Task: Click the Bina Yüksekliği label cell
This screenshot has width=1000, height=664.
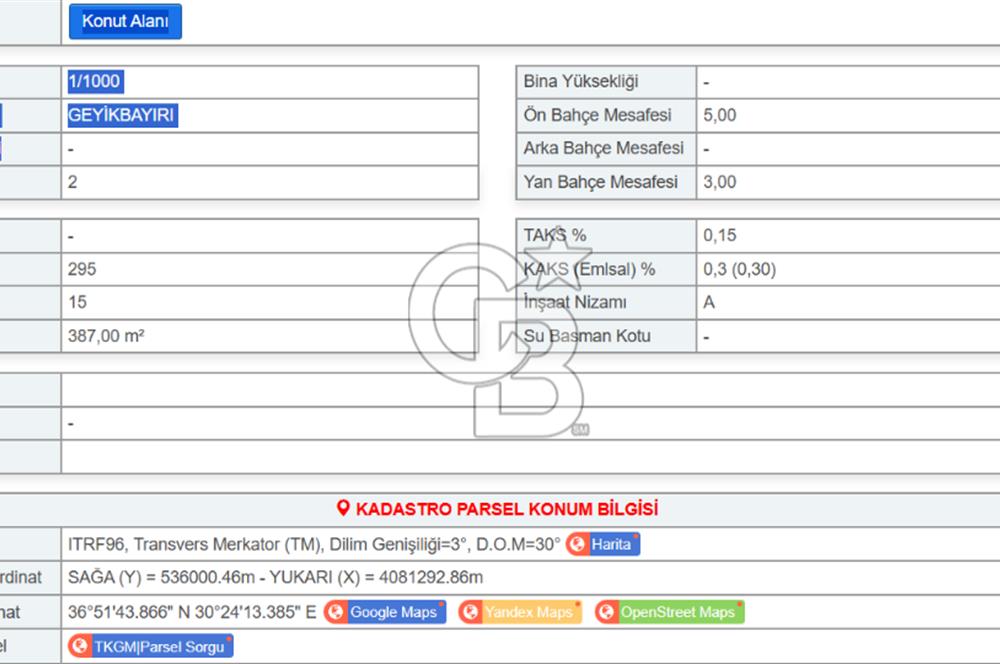Action: point(580,82)
